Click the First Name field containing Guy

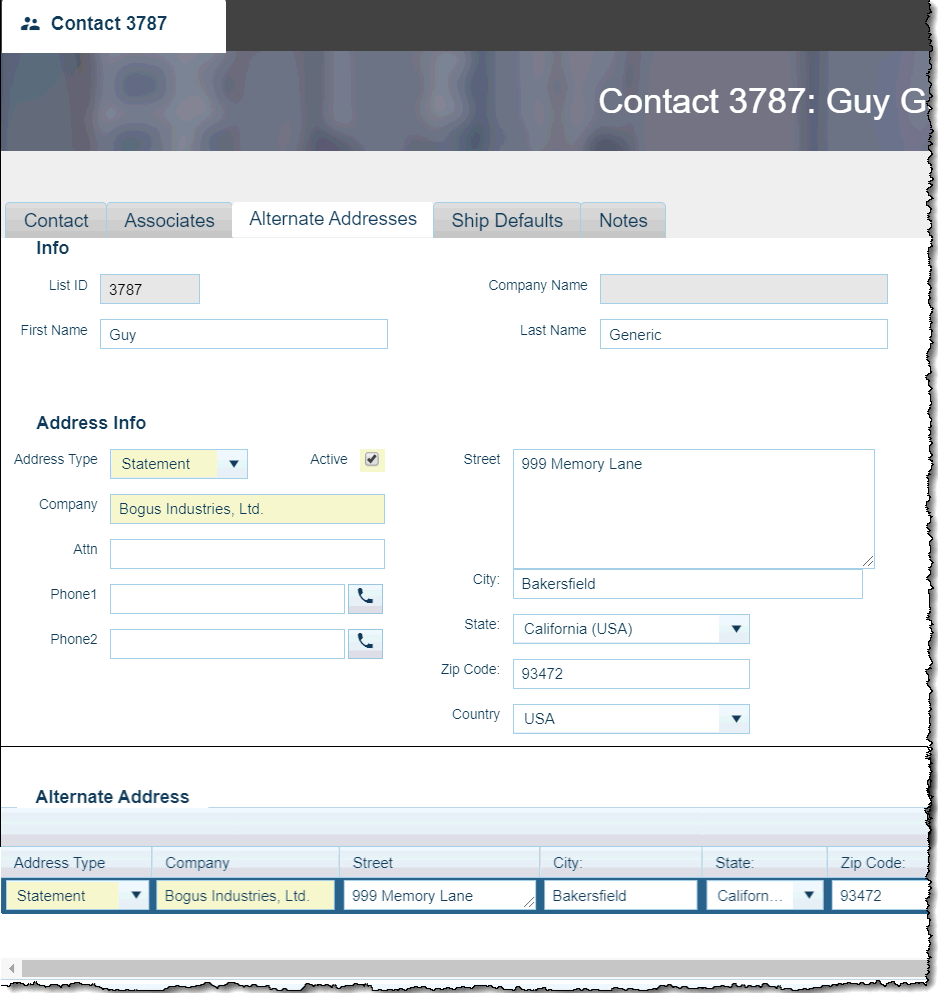(x=244, y=334)
